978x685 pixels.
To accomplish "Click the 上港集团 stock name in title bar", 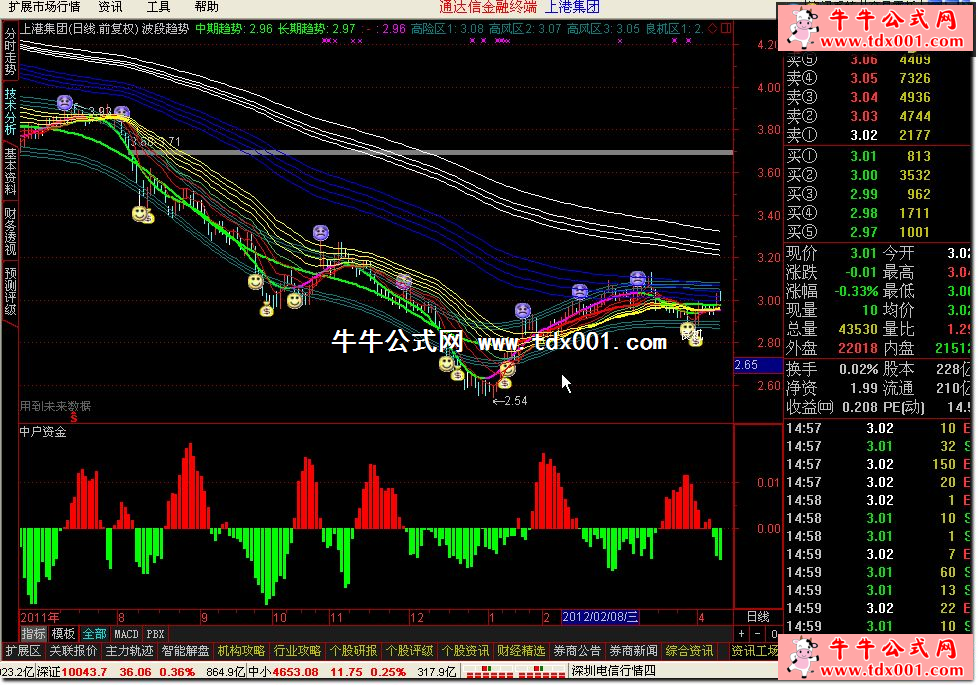I will pyautogui.click(x=573, y=7).
